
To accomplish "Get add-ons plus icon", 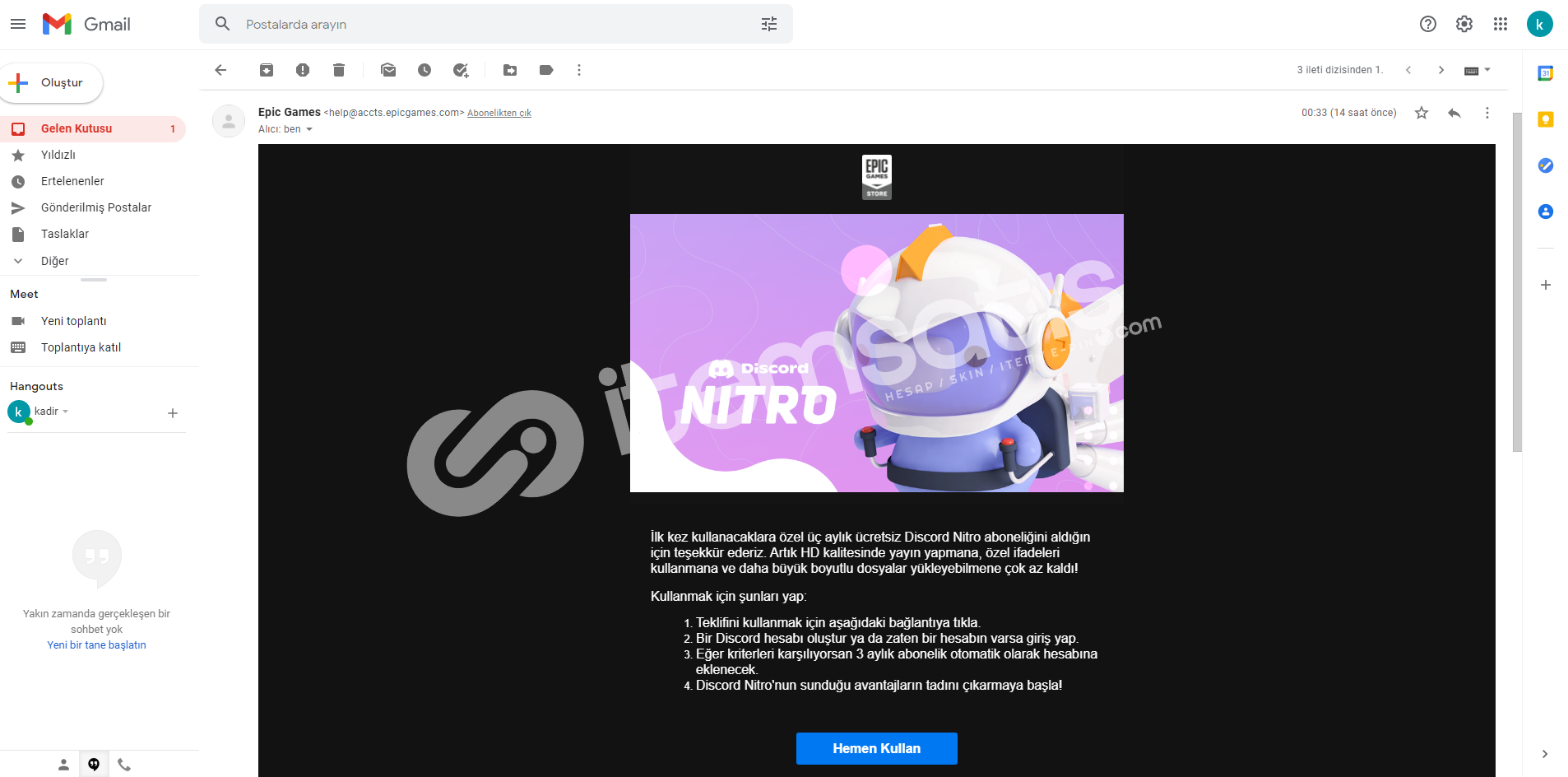I will click(x=1546, y=285).
